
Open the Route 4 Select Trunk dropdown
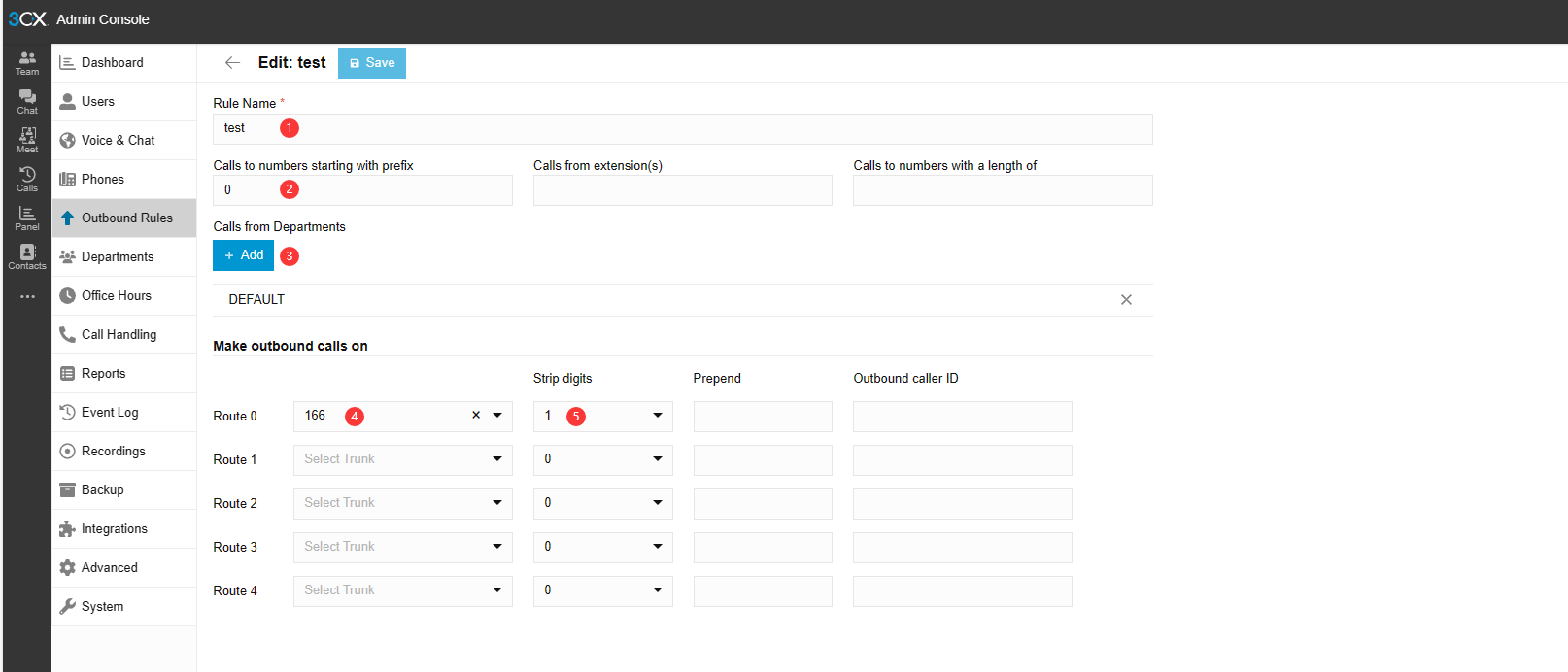[403, 590]
